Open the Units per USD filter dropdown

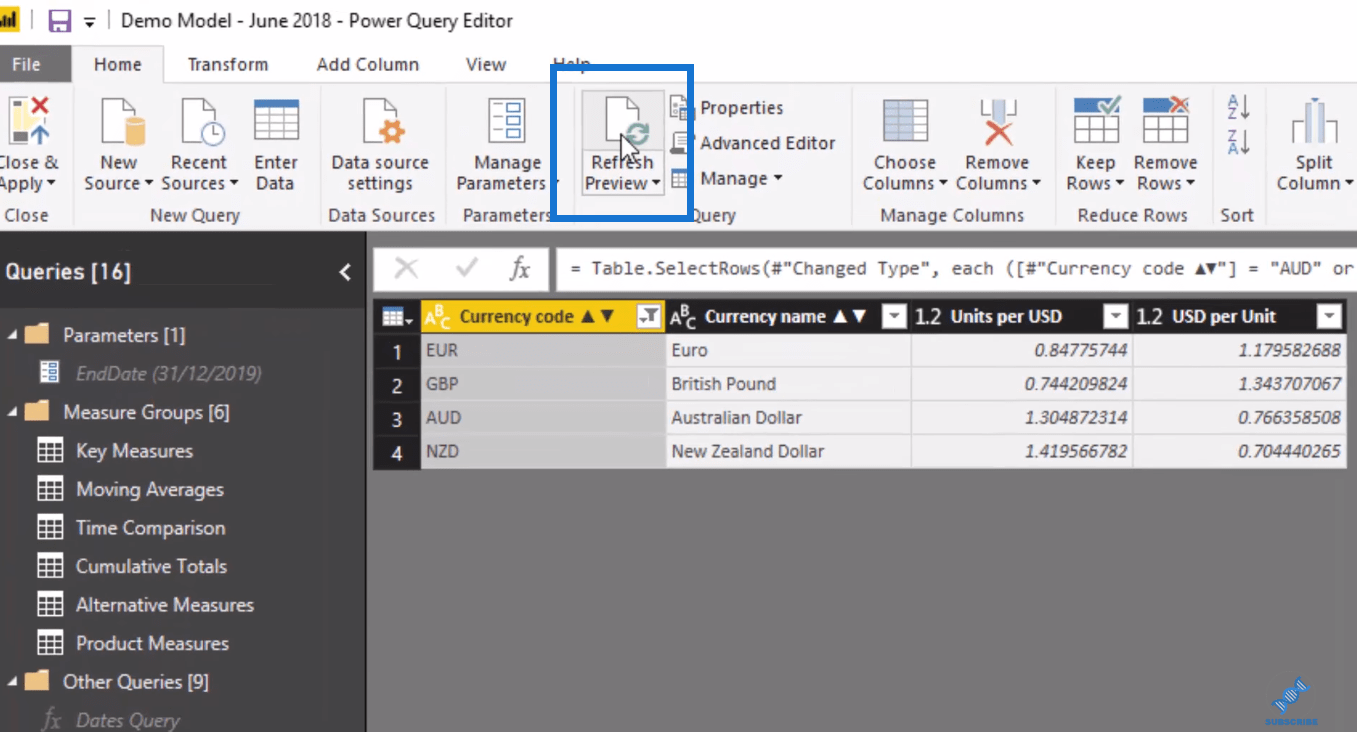[1116, 317]
